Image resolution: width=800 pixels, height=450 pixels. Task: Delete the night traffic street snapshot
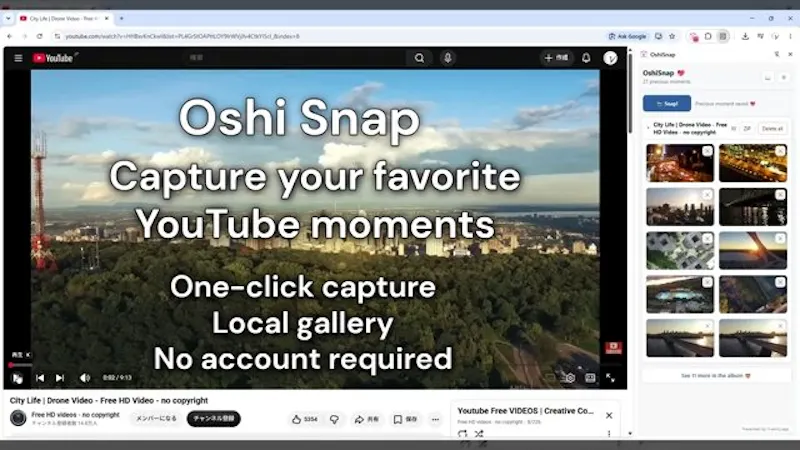tap(707, 151)
